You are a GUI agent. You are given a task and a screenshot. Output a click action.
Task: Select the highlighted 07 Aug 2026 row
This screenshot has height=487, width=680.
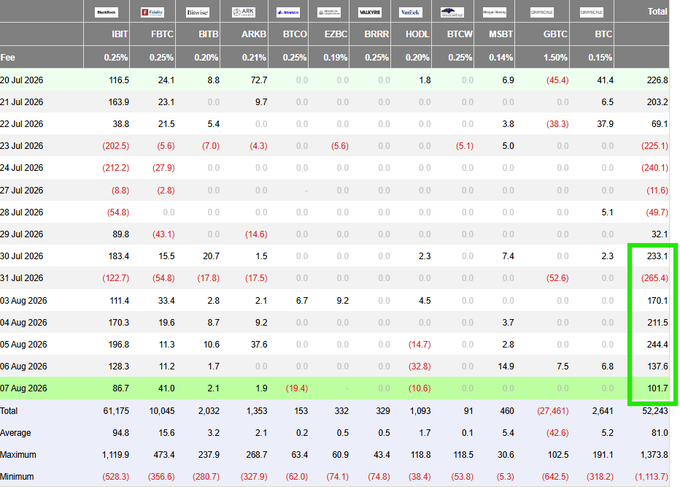(334, 388)
